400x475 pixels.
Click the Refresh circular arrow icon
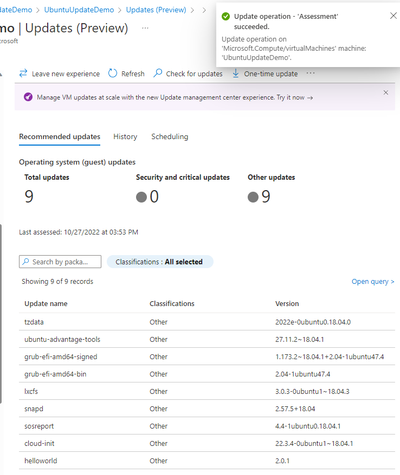tap(113, 73)
